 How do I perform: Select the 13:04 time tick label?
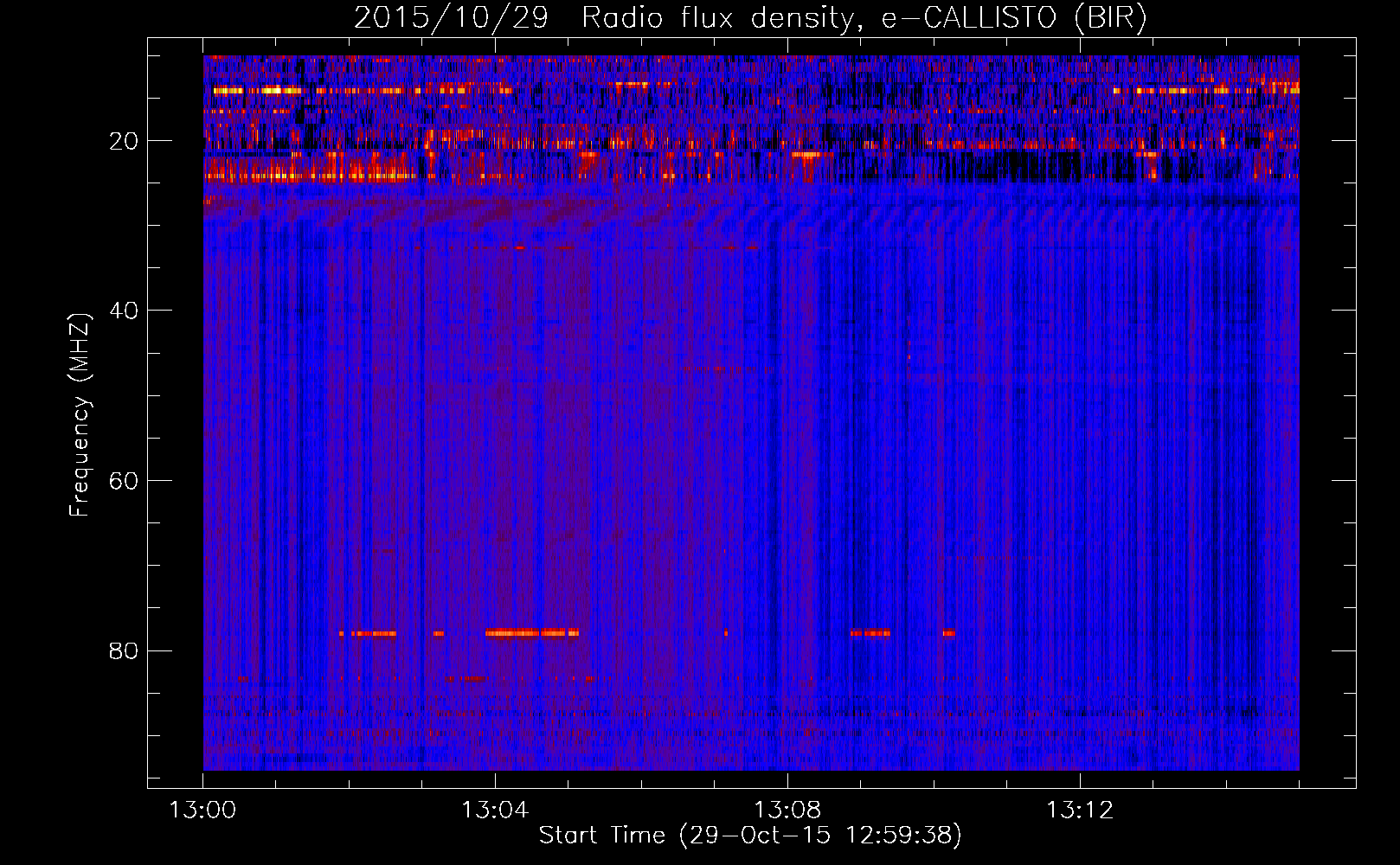[x=495, y=811]
